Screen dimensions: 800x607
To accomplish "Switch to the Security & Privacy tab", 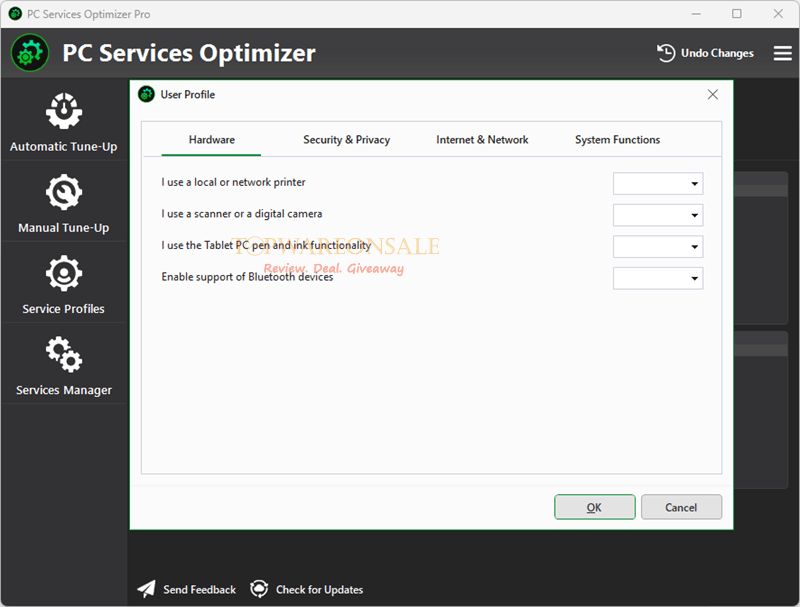I will click(346, 140).
